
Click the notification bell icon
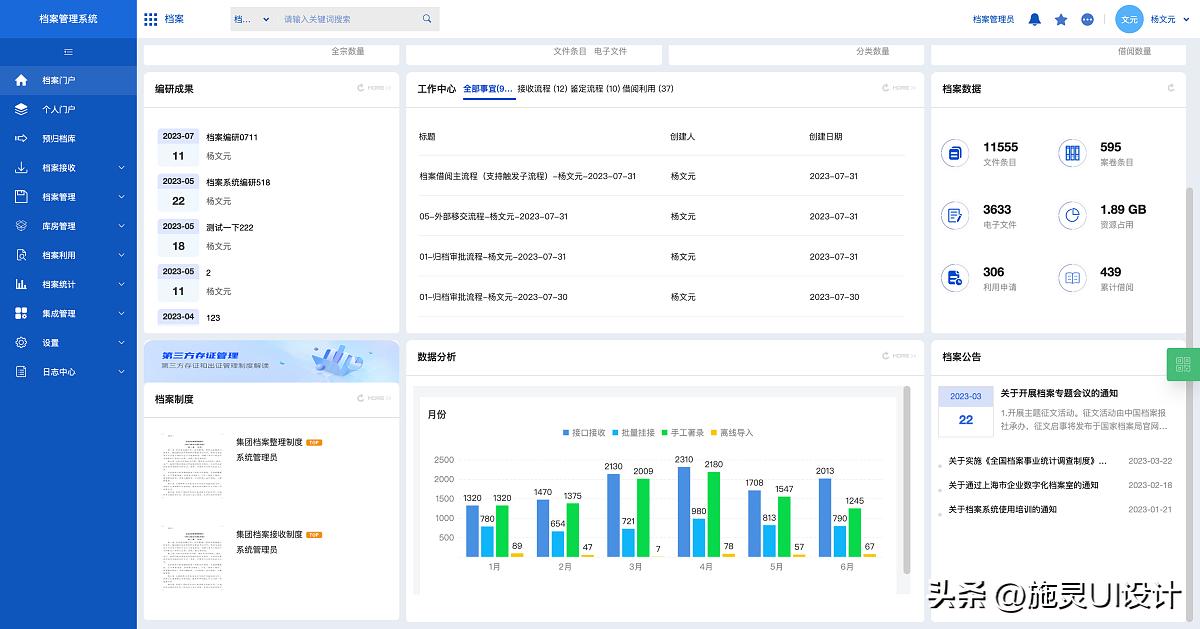1035,19
